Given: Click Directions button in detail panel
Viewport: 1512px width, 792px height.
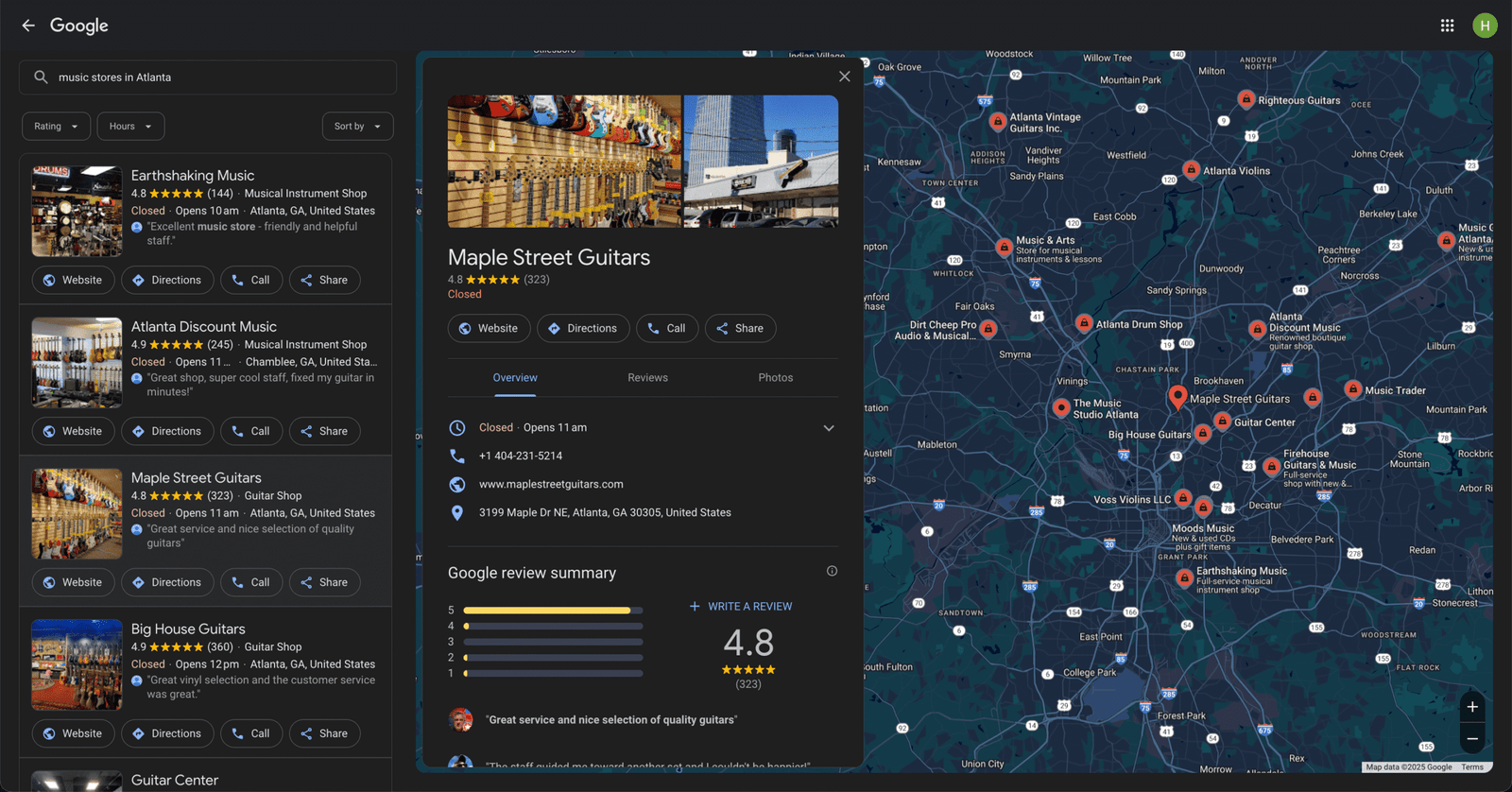Looking at the screenshot, I should click(583, 328).
